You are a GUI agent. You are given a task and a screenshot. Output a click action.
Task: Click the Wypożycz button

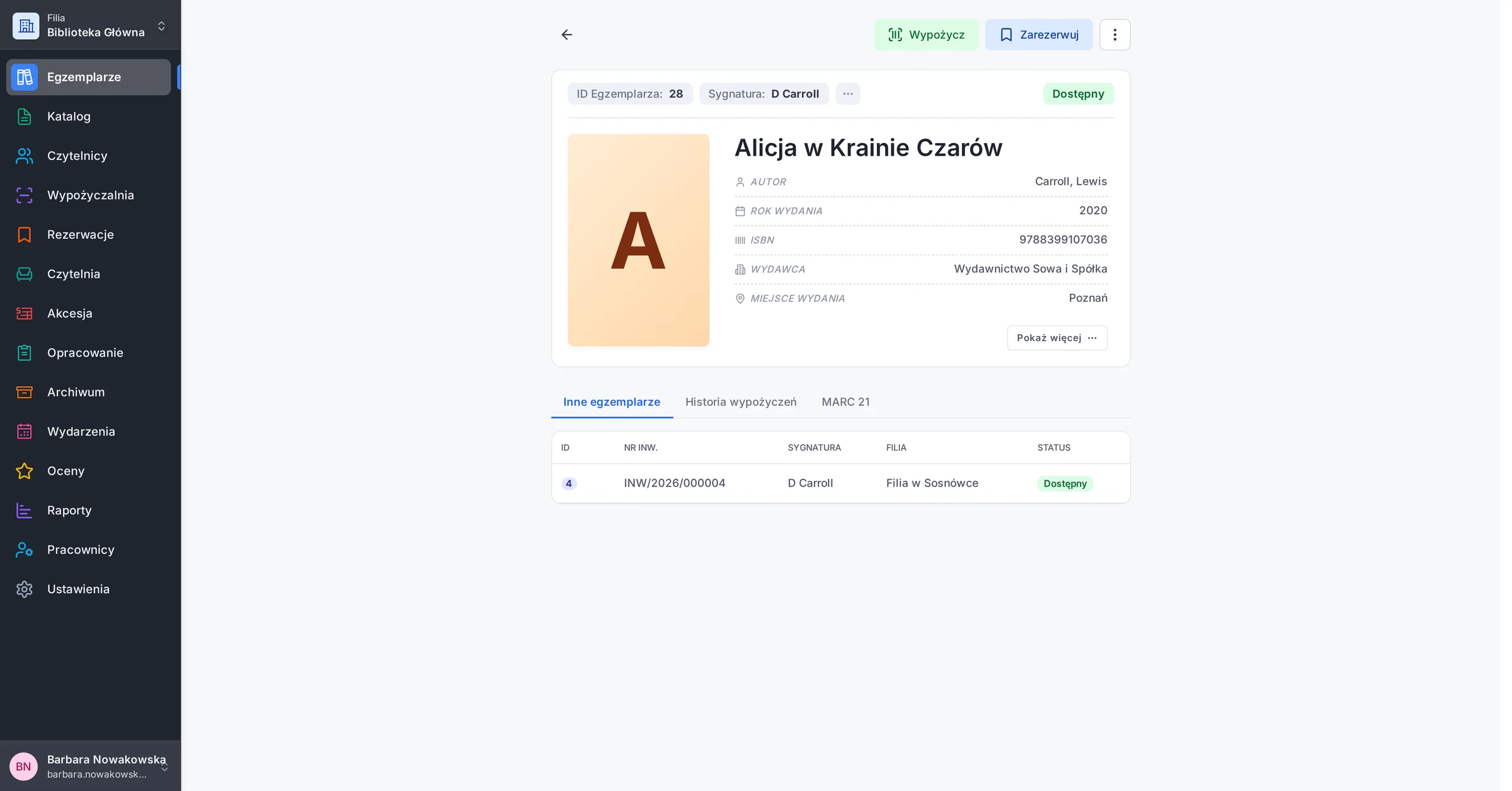click(x=926, y=35)
